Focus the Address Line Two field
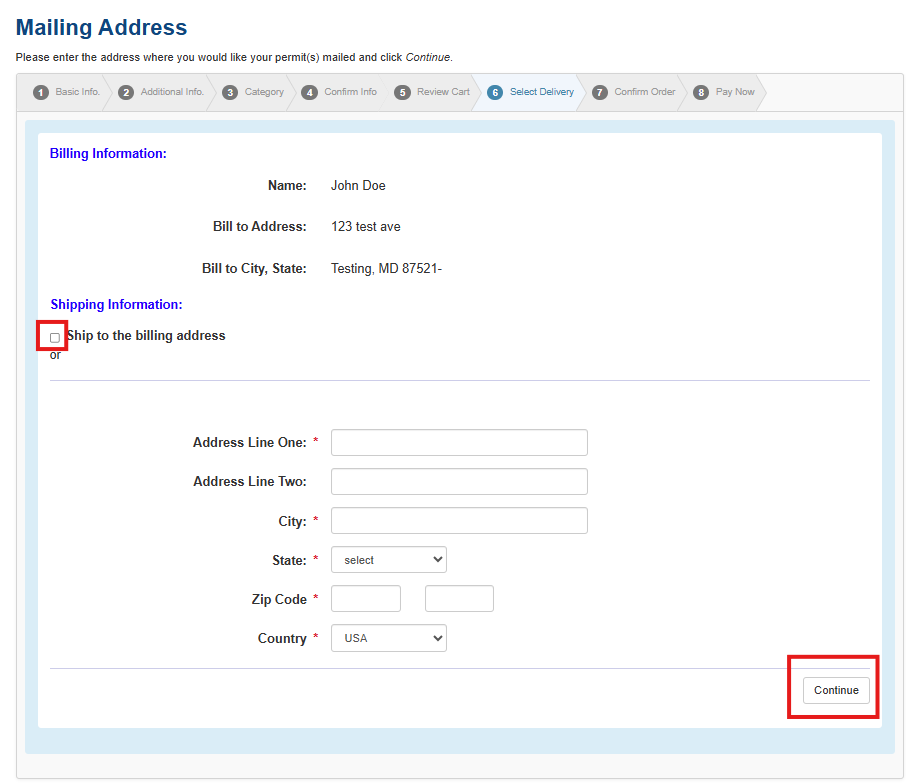The image size is (906, 783). coord(459,482)
